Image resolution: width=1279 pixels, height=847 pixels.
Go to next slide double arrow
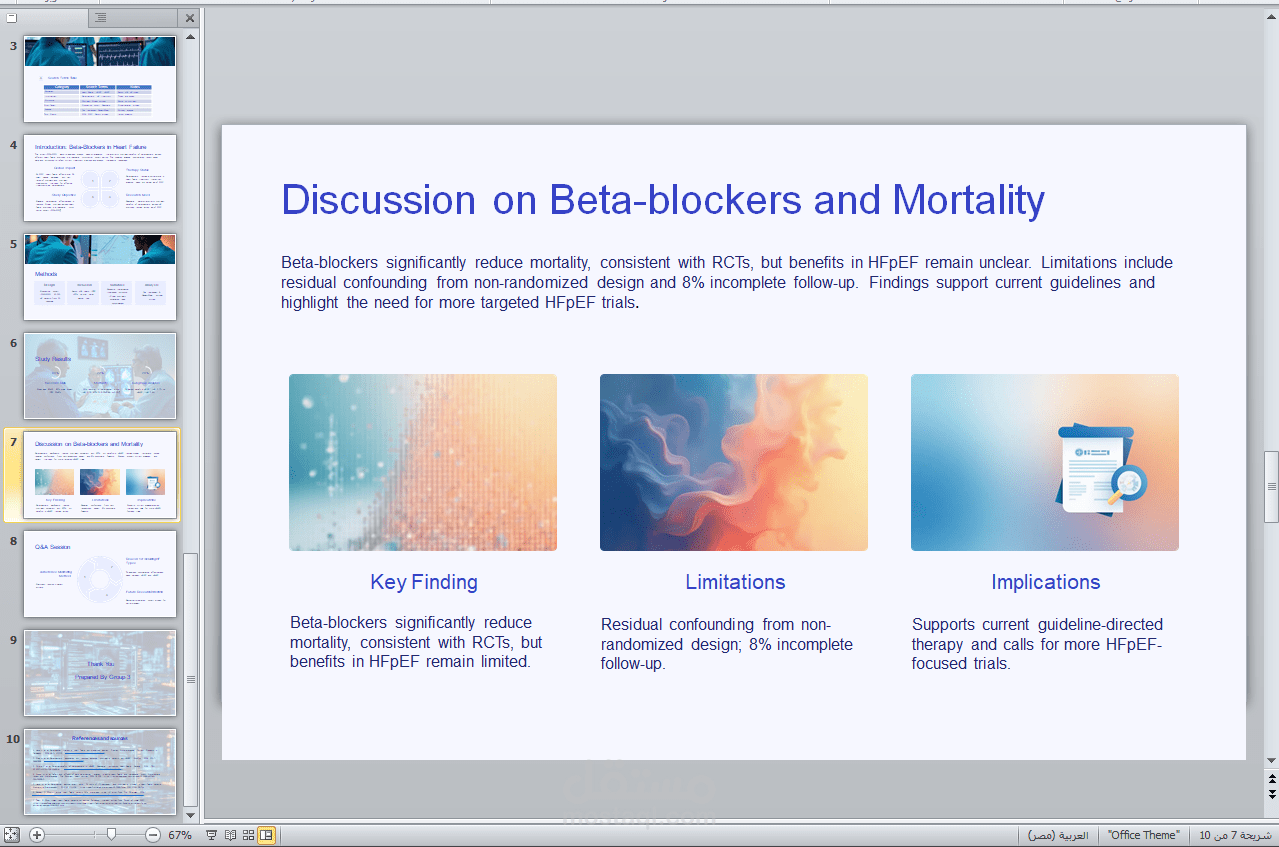pos(1271,794)
